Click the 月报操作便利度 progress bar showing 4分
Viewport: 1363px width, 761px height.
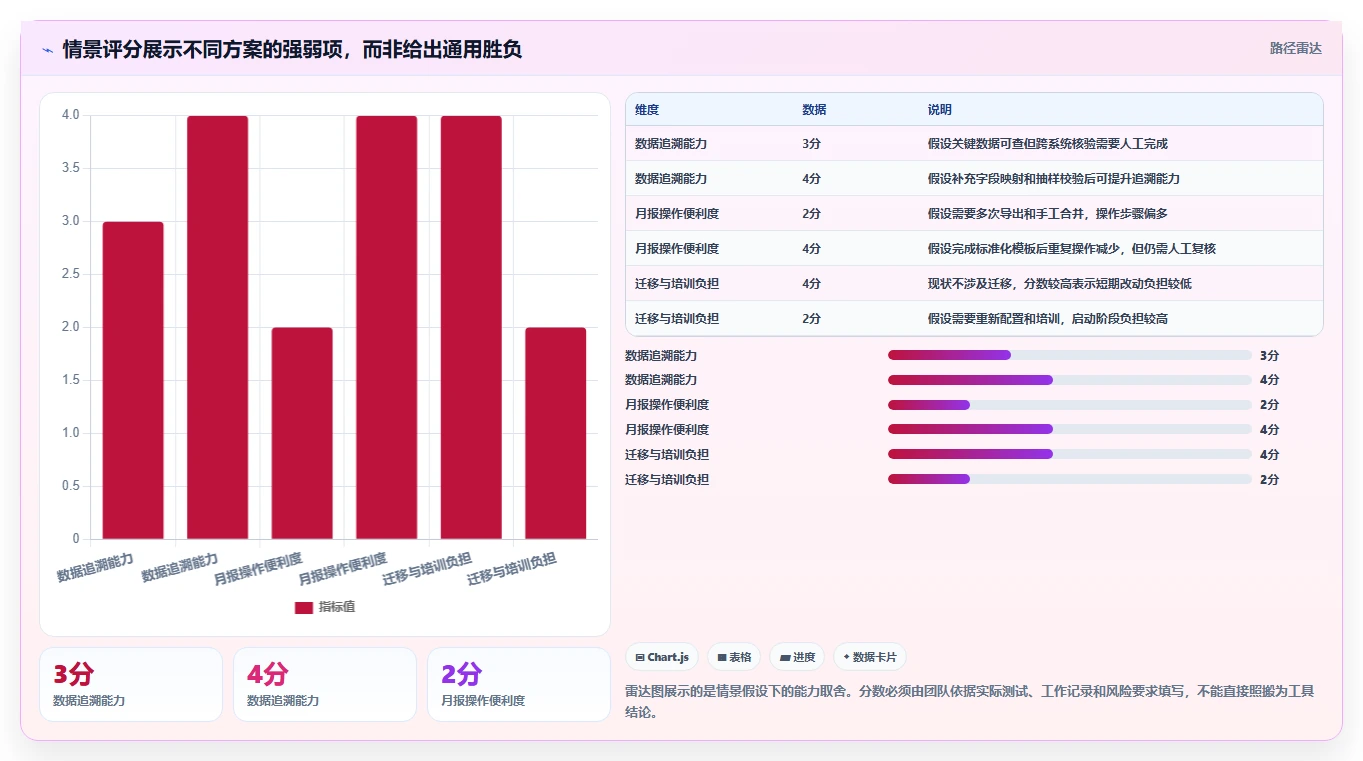1070,430
